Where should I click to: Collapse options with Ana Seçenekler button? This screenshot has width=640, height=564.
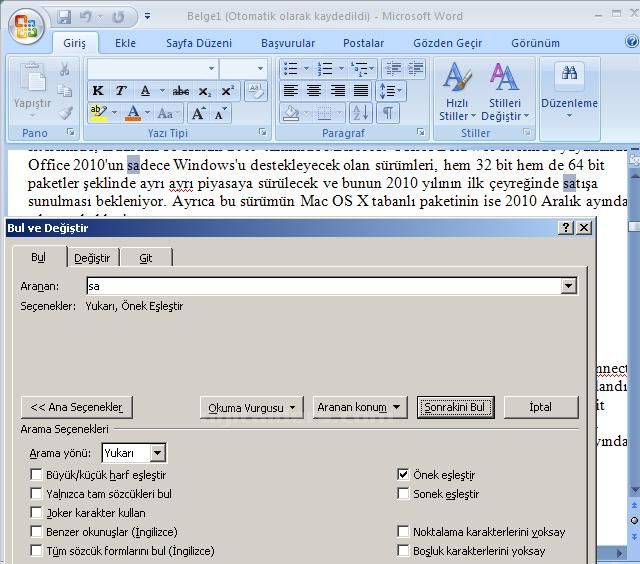coord(76,408)
